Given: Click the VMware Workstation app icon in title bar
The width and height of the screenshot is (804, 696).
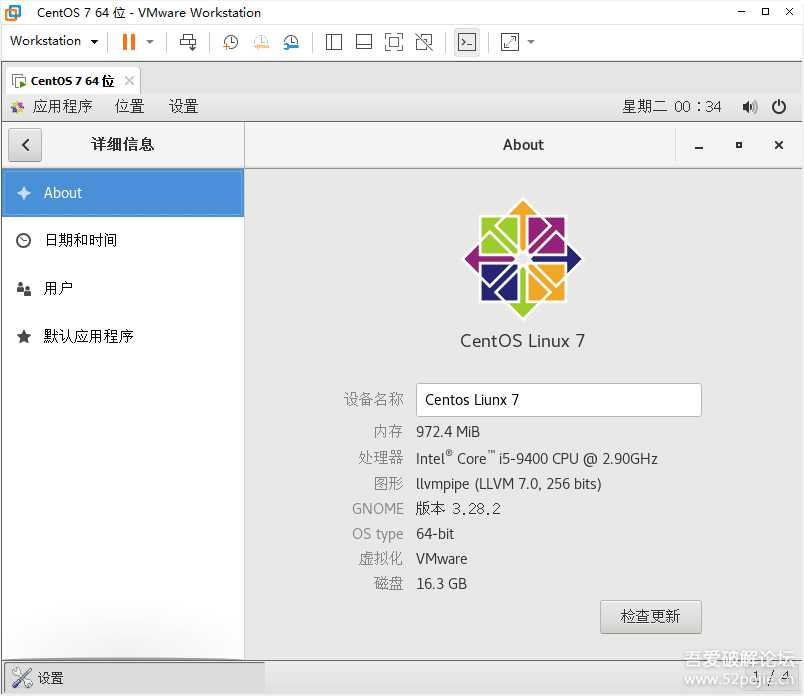Looking at the screenshot, I should (13, 12).
